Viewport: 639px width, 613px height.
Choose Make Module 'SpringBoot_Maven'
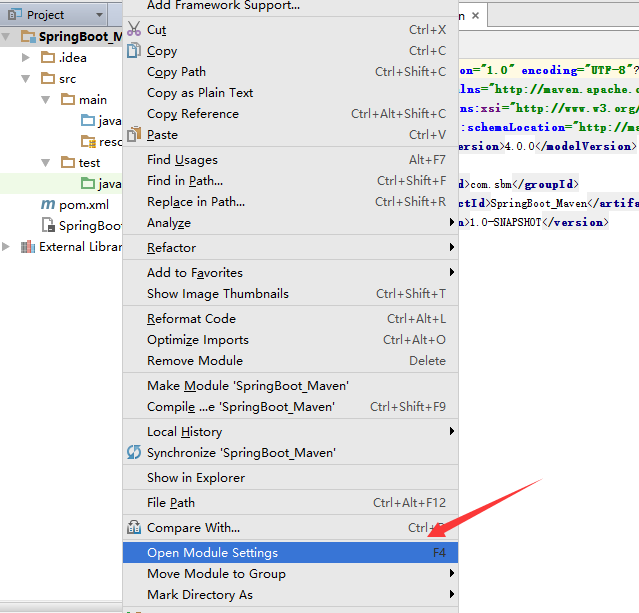click(x=290, y=385)
